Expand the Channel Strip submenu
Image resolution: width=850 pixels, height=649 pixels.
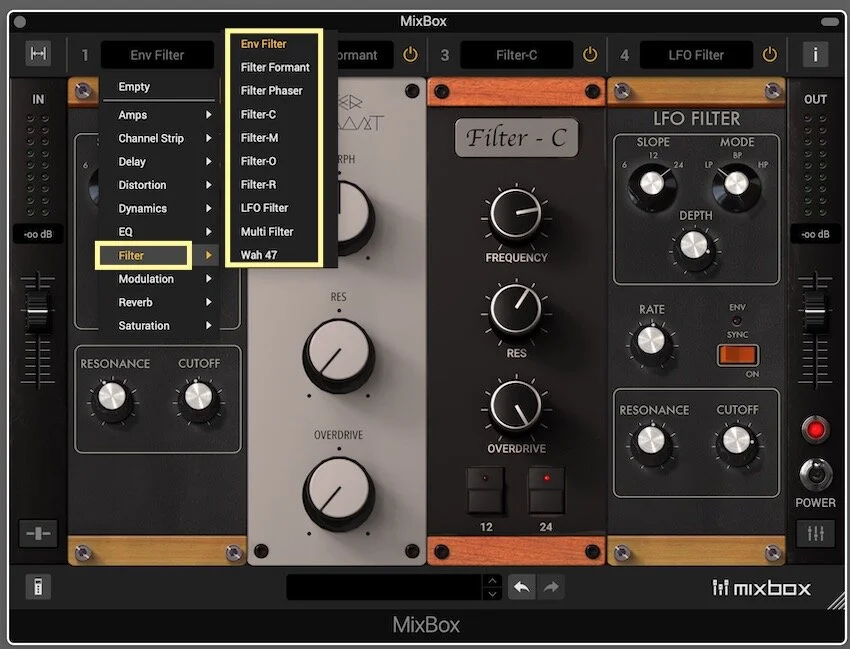coord(159,138)
